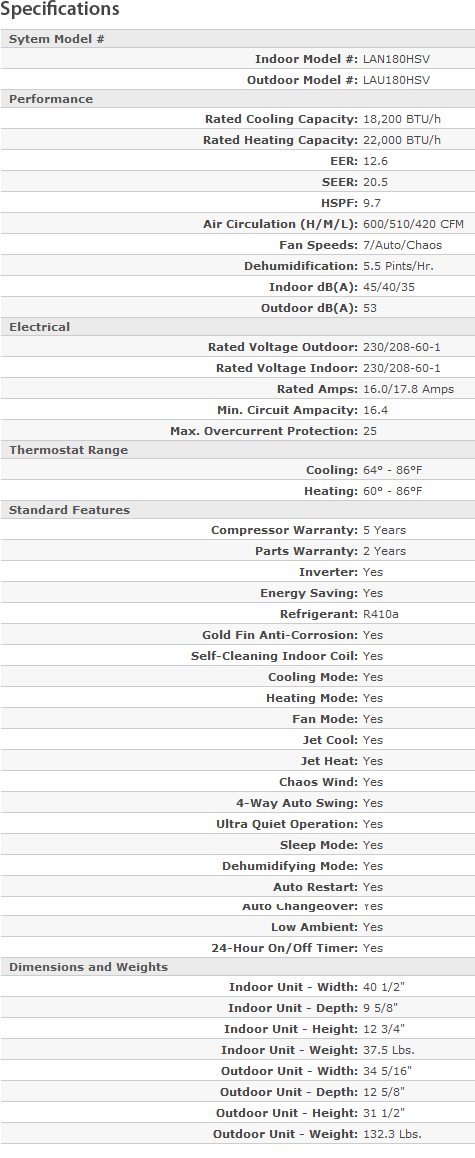
Task: Select the Air Circulation (H/M/L) row
Action: [237, 224]
